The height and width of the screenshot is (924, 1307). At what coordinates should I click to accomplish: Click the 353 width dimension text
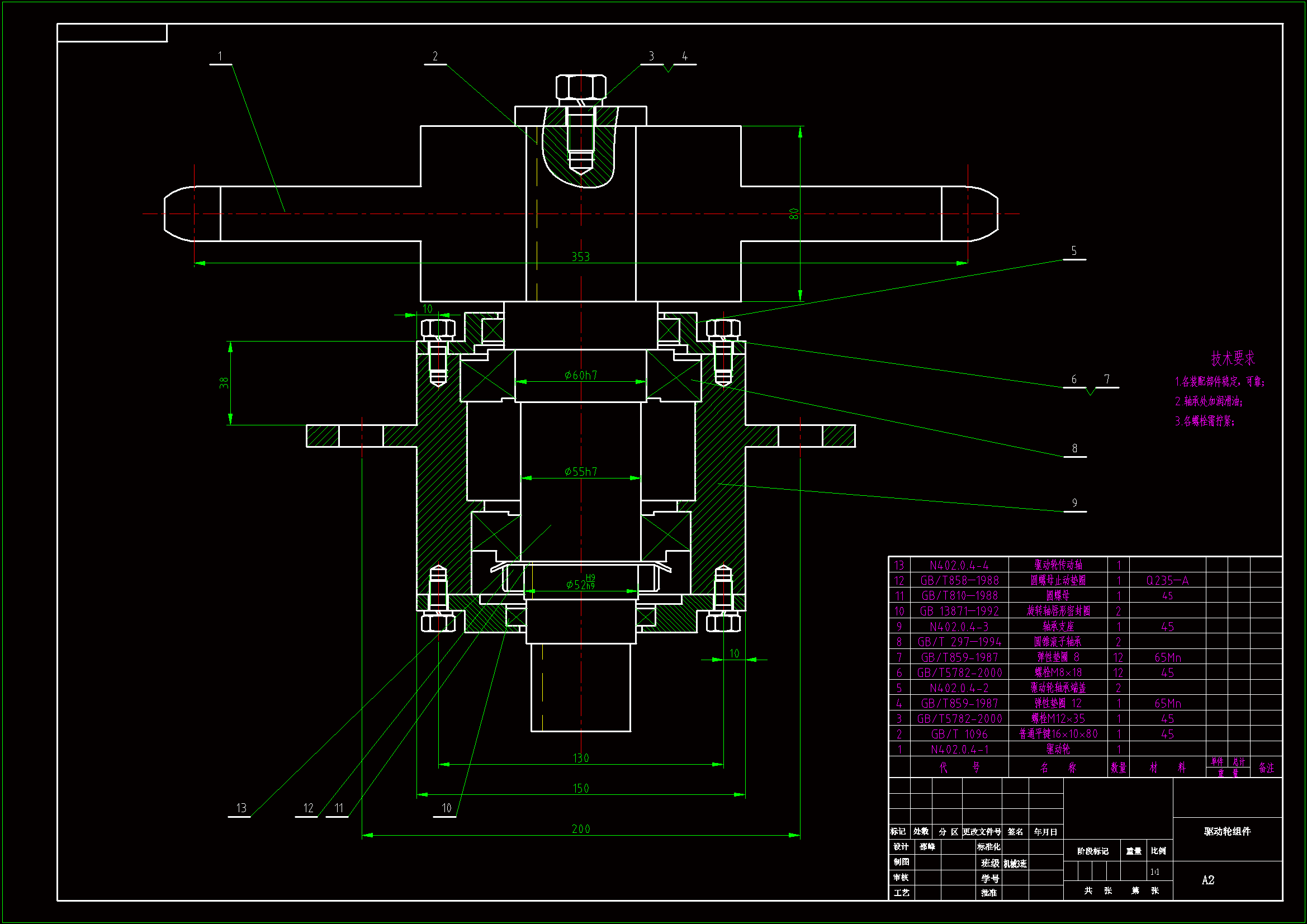(x=580, y=257)
